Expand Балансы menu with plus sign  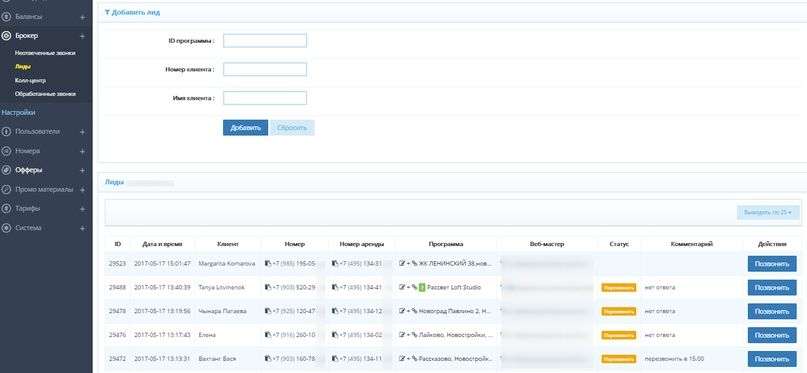click(82, 17)
